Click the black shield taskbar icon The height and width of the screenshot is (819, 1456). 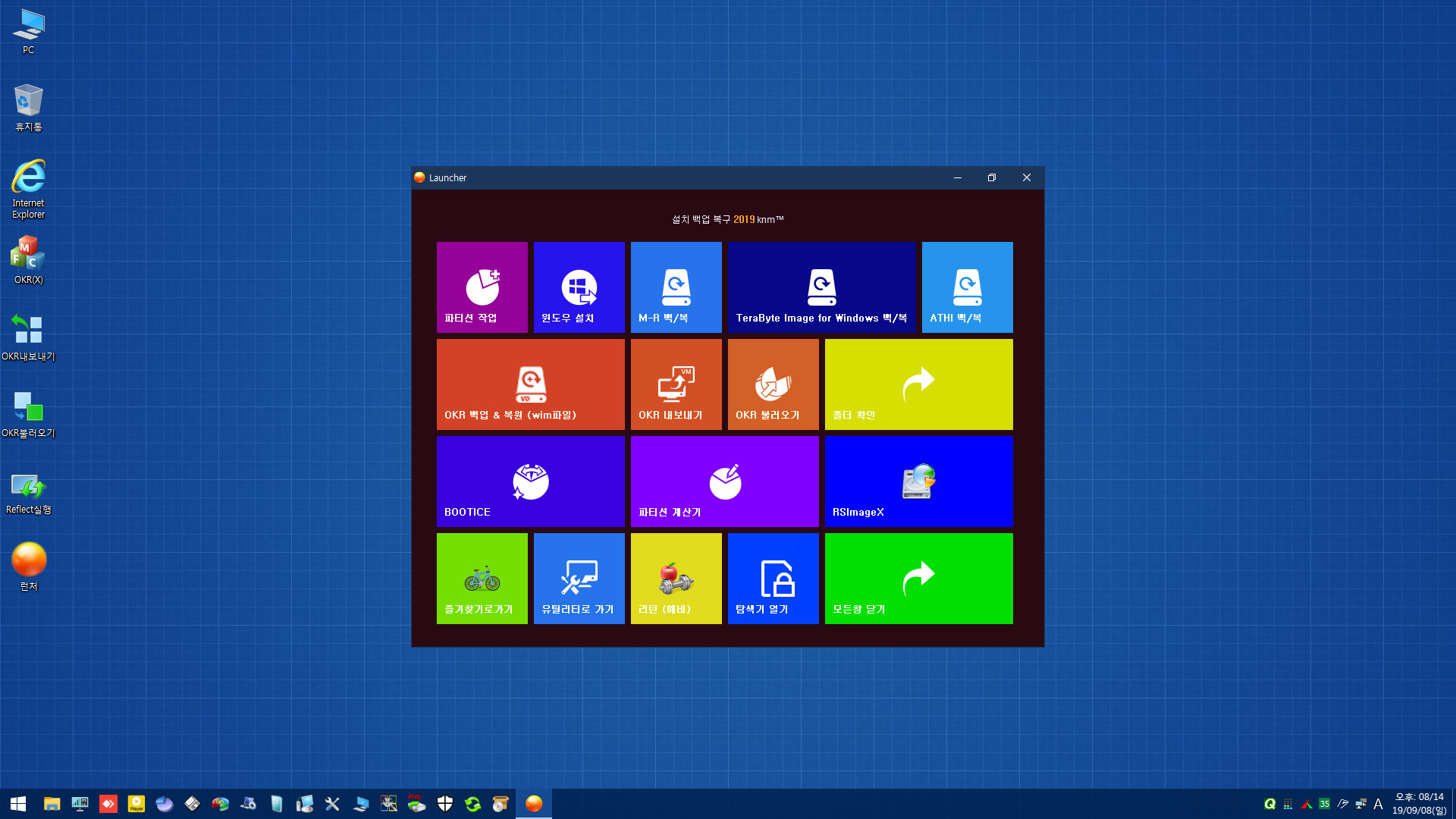[x=445, y=804]
